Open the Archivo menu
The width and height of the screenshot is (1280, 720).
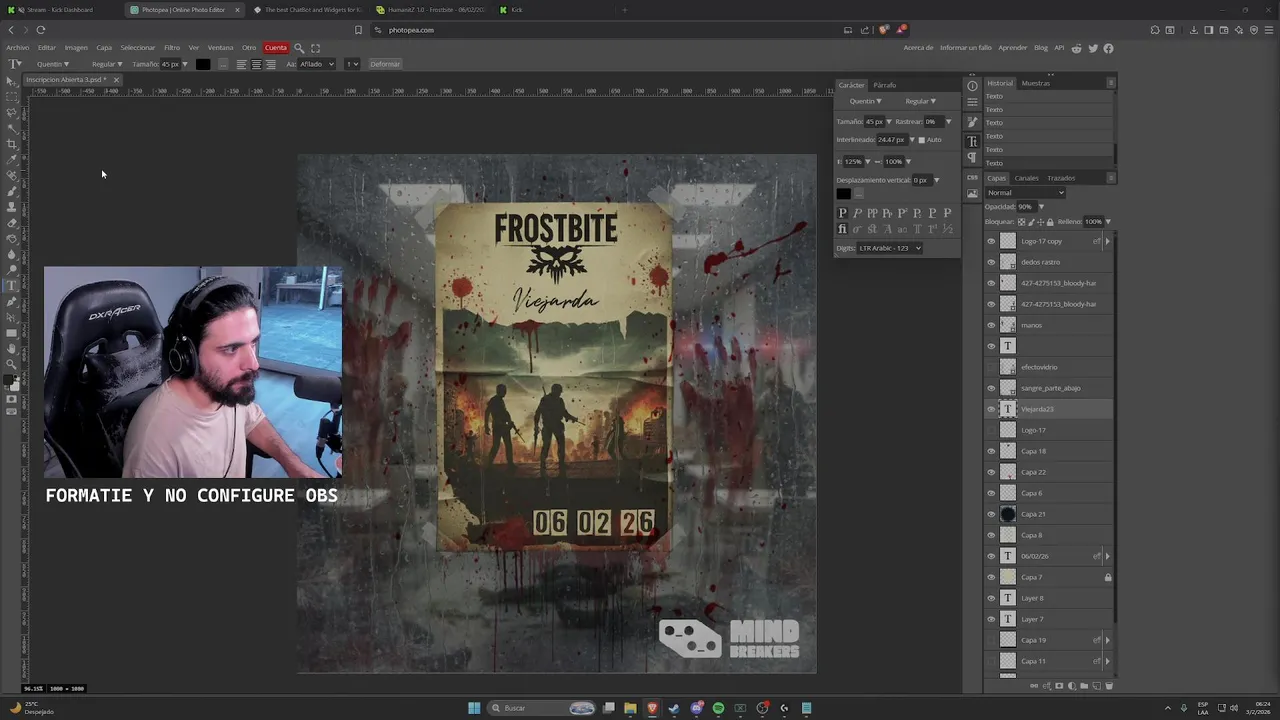click(x=17, y=48)
